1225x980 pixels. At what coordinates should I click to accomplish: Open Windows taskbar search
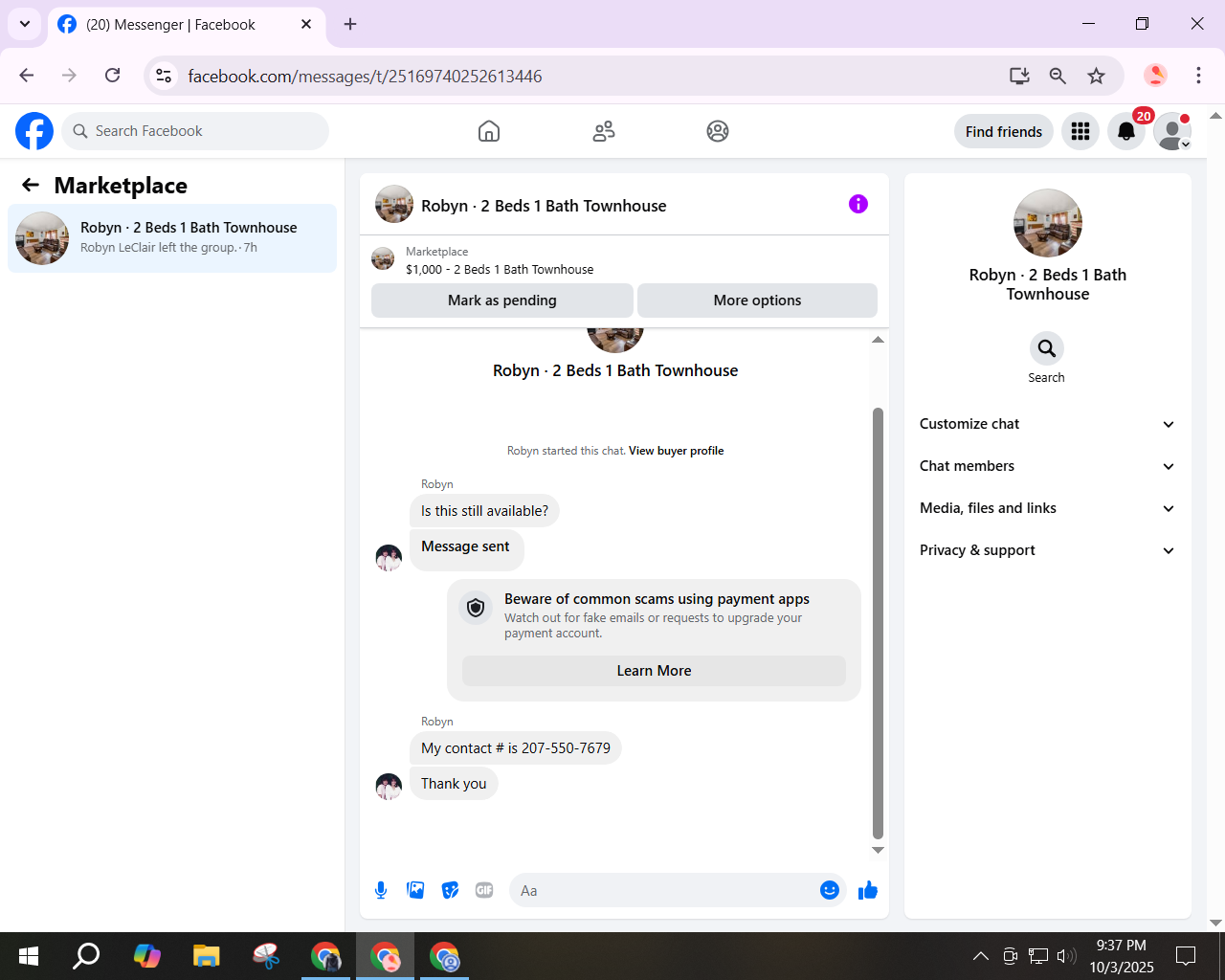87,956
